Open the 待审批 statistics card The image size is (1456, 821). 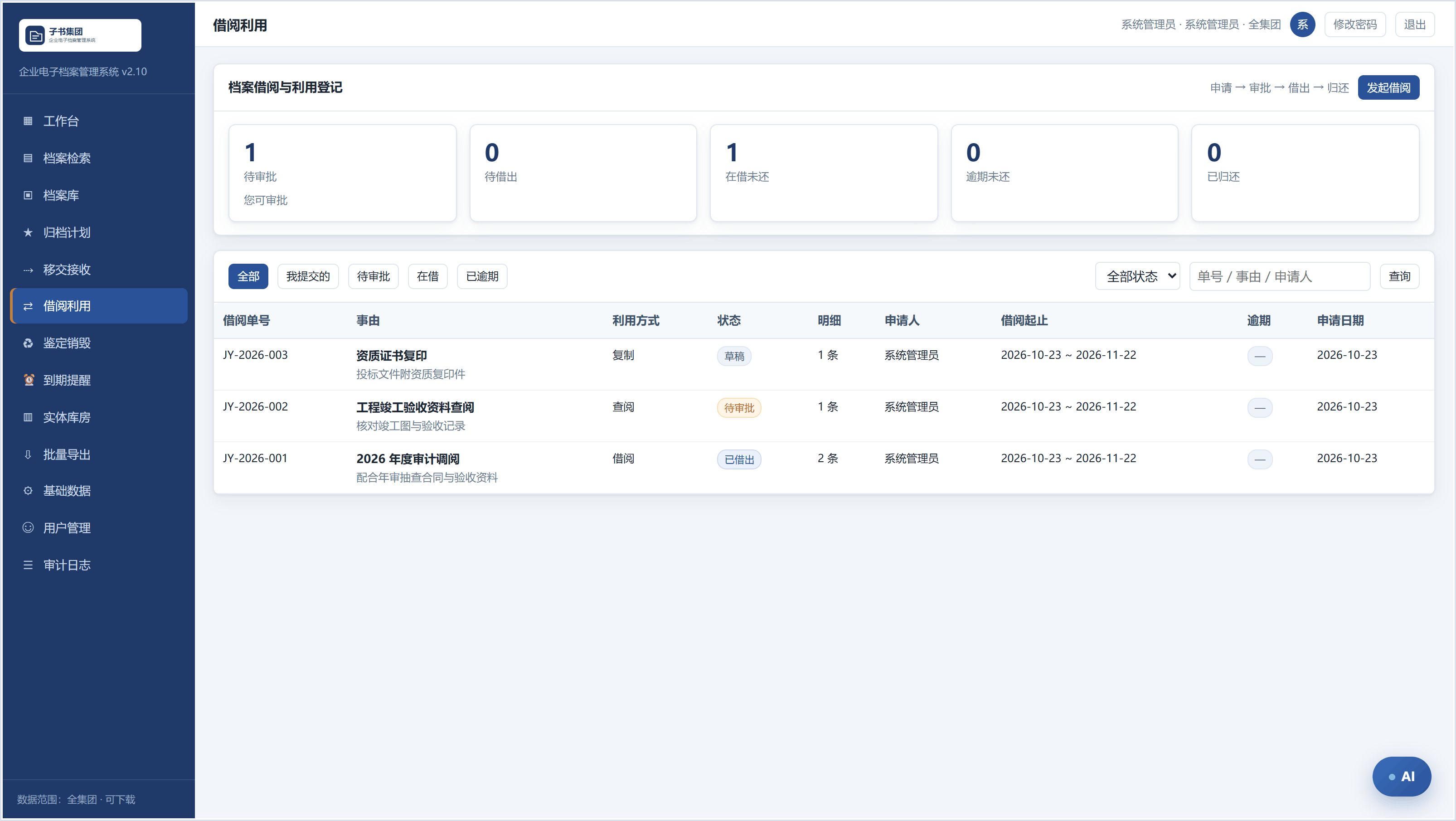[343, 173]
